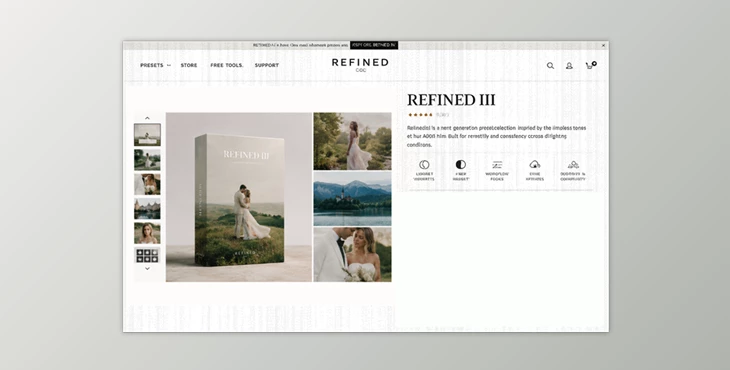Expand the PRESETS dropdown menu
This screenshot has width=730, height=370.
point(155,65)
